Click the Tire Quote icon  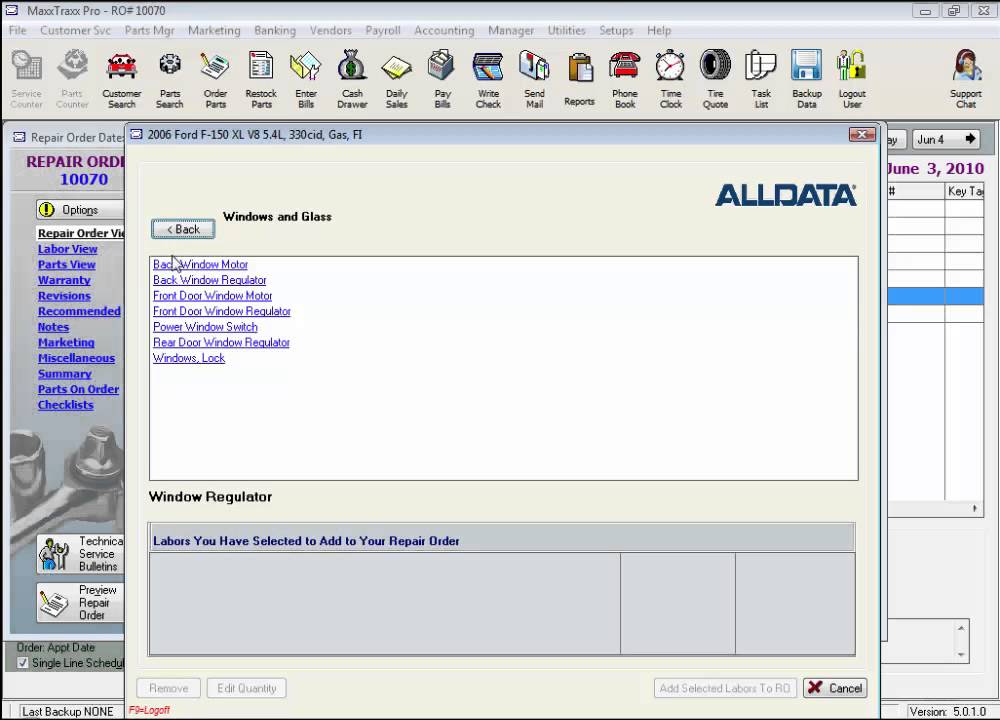point(715,78)
